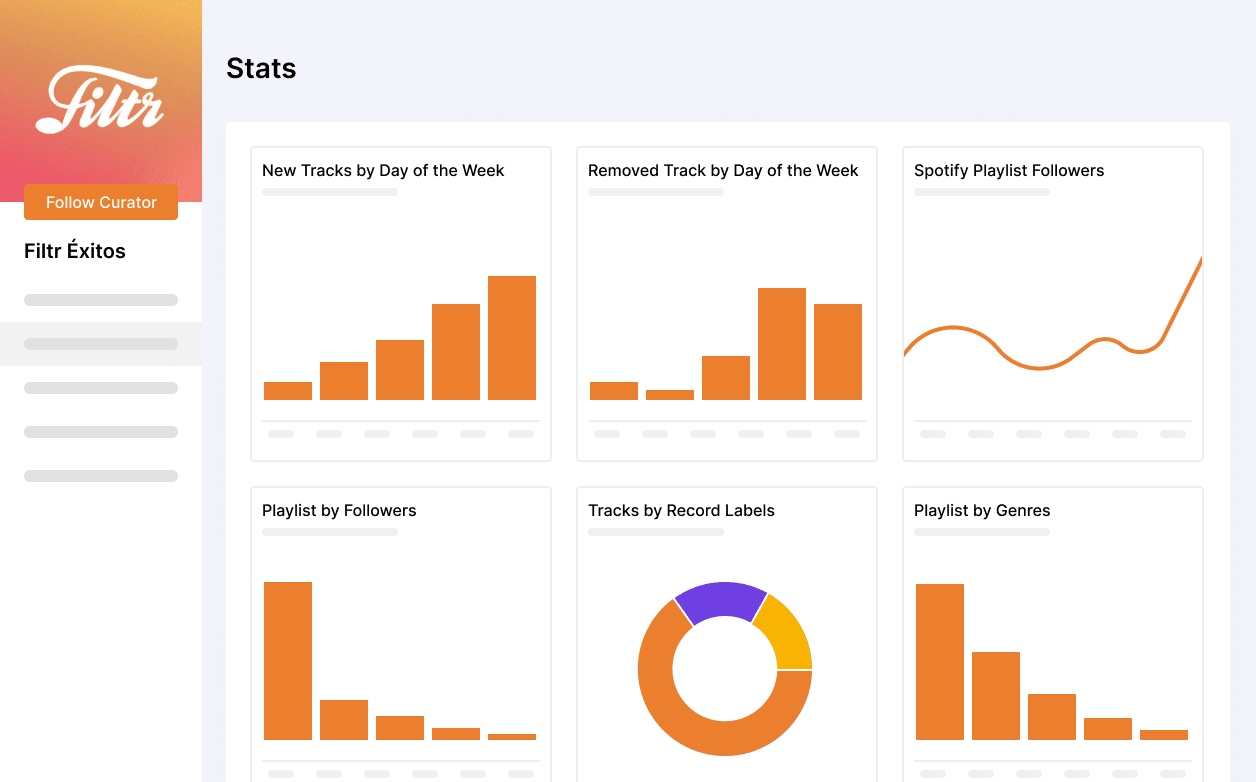1256x782 pixels.
Task: Click the shortest bar in New Tracks chart
Action: (288, 391)
